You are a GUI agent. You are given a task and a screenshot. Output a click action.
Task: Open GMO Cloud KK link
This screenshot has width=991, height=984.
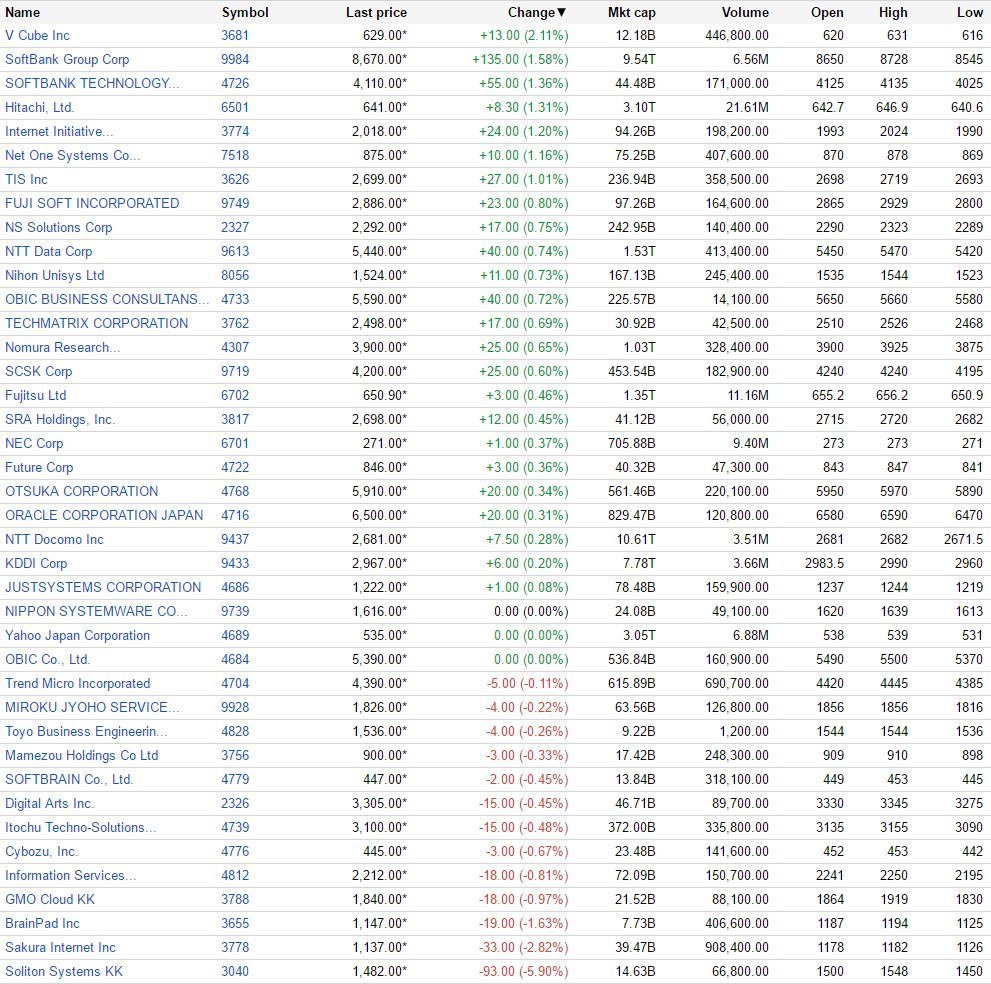coord(50,900)
